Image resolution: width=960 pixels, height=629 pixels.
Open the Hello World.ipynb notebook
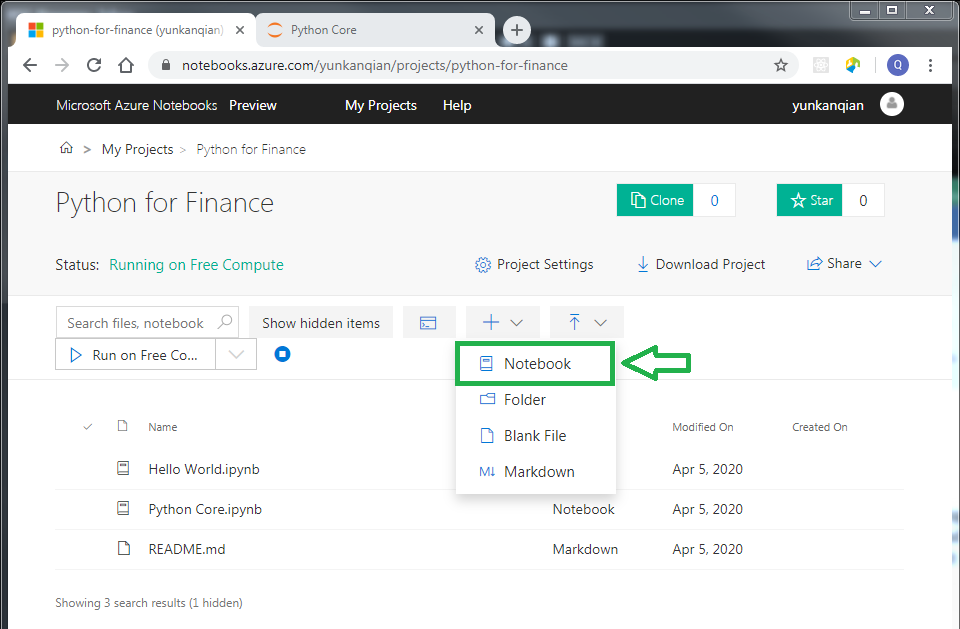203,467
